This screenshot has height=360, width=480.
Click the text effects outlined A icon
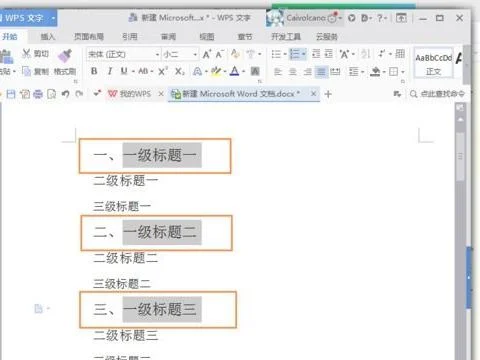(197, 71)
